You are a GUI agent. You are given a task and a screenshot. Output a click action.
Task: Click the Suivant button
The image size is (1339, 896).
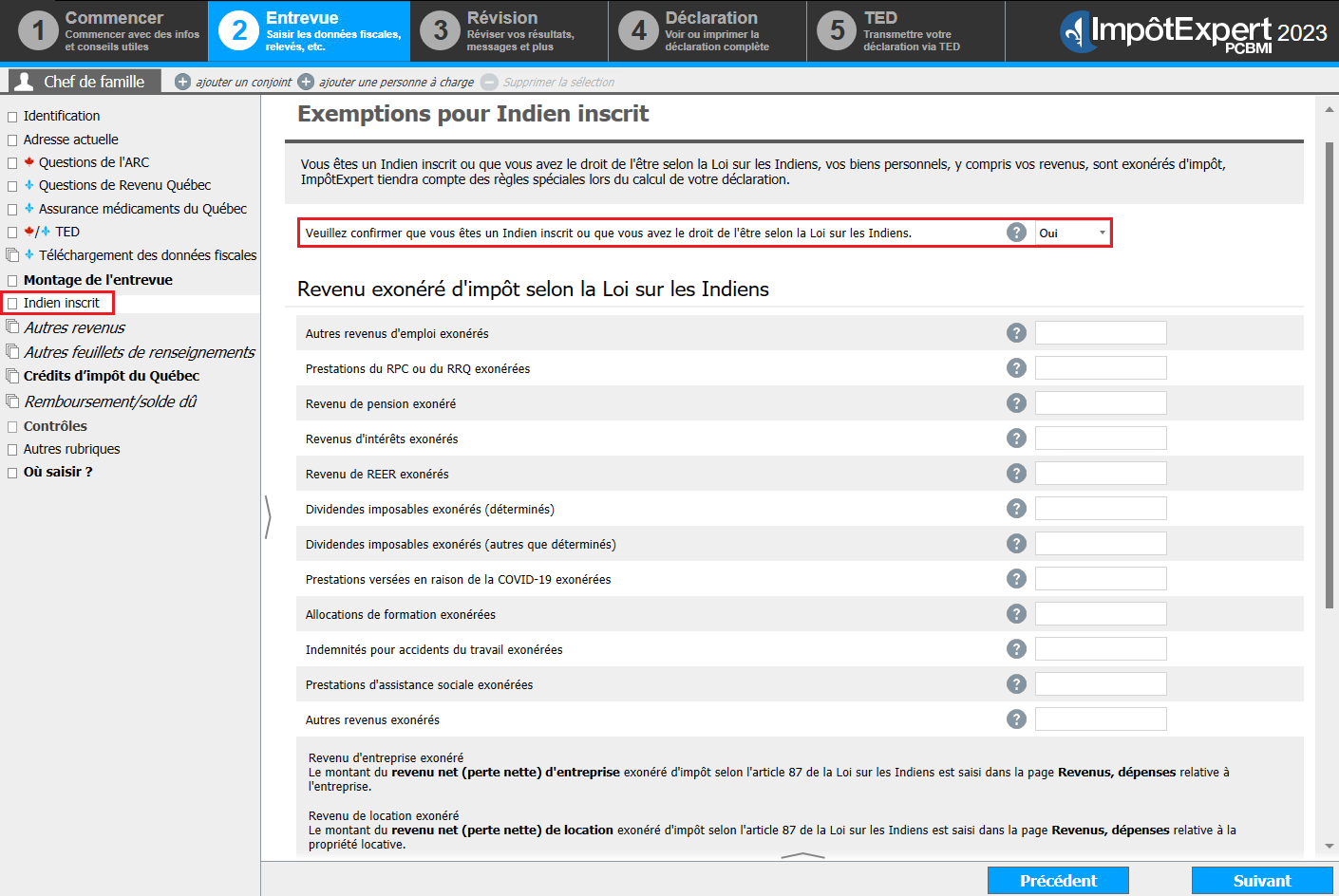[1262, 881]
